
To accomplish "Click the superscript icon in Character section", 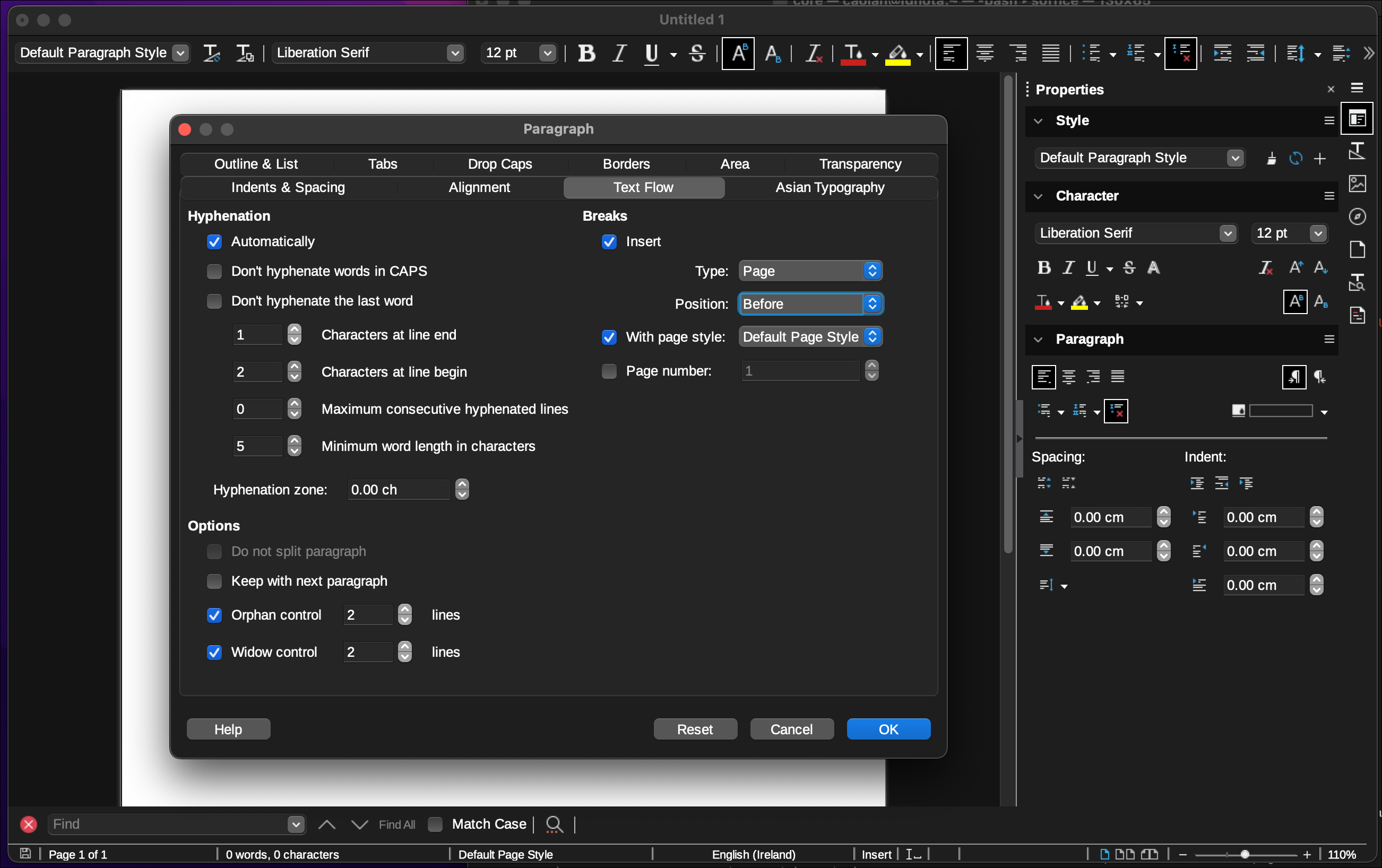I will tap(1295, 302).
